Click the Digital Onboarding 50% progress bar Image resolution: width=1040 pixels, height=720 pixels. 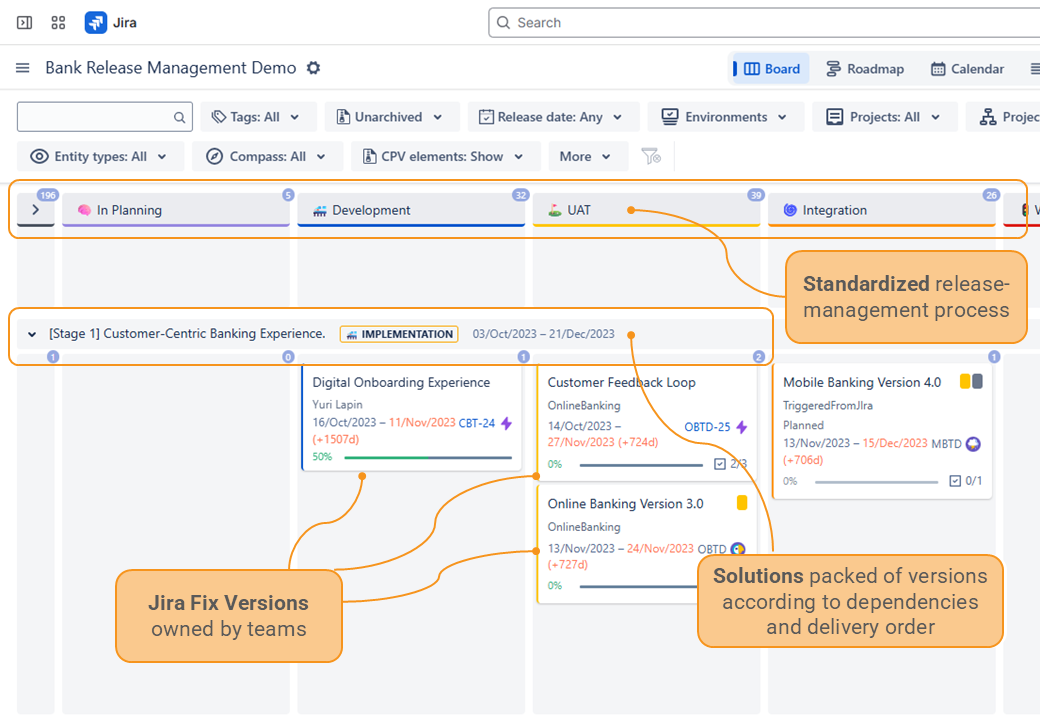coord(428,457)
